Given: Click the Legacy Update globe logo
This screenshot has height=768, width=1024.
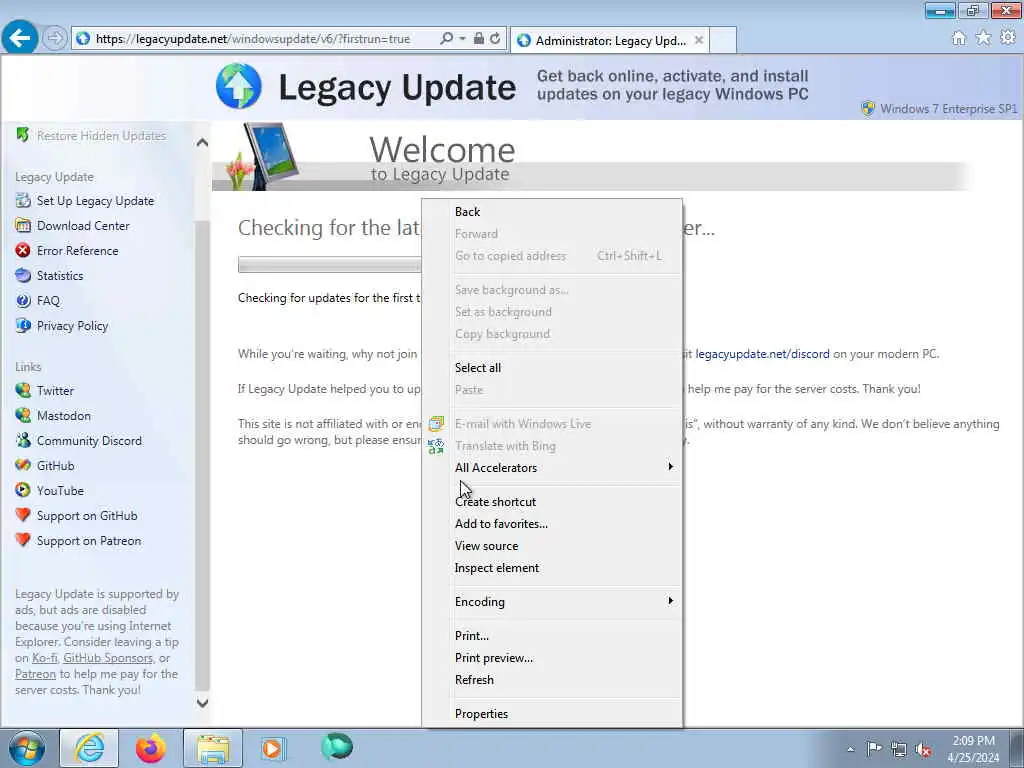Looking at the screenshot, I should (x=239, y=86).
